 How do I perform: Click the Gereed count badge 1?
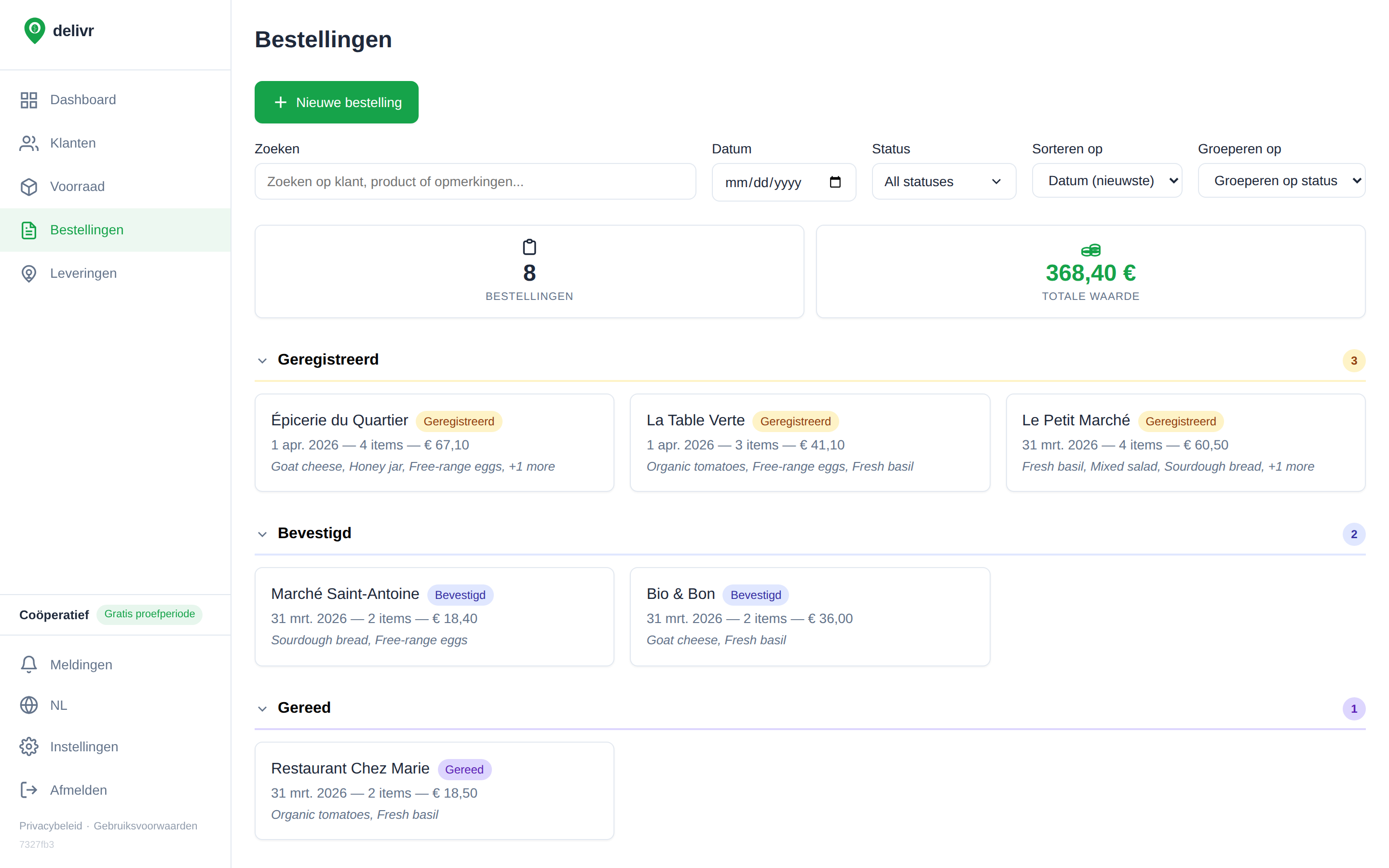point(1353,708)
